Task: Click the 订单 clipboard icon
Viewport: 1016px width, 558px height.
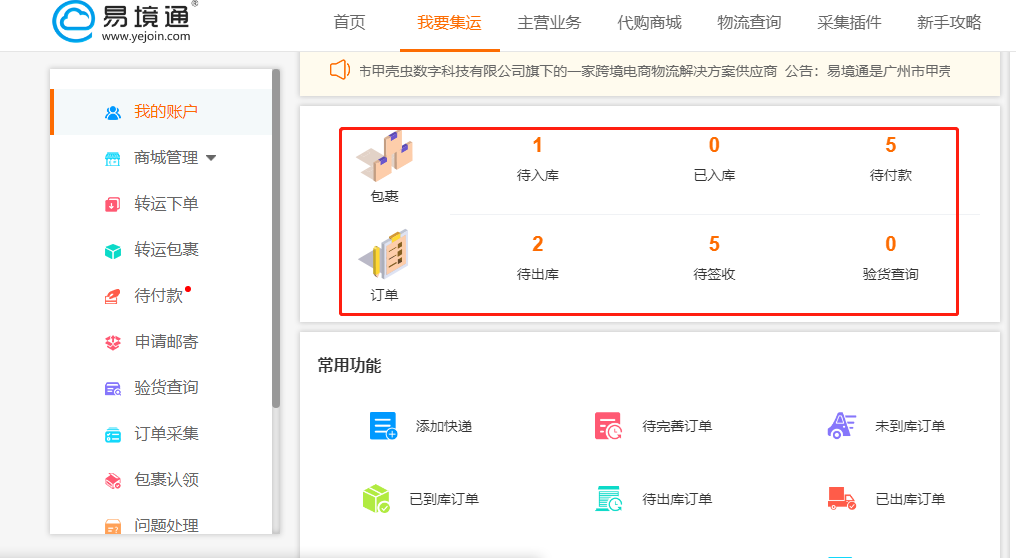Action: pyautogui.click(x=384, y=253)
